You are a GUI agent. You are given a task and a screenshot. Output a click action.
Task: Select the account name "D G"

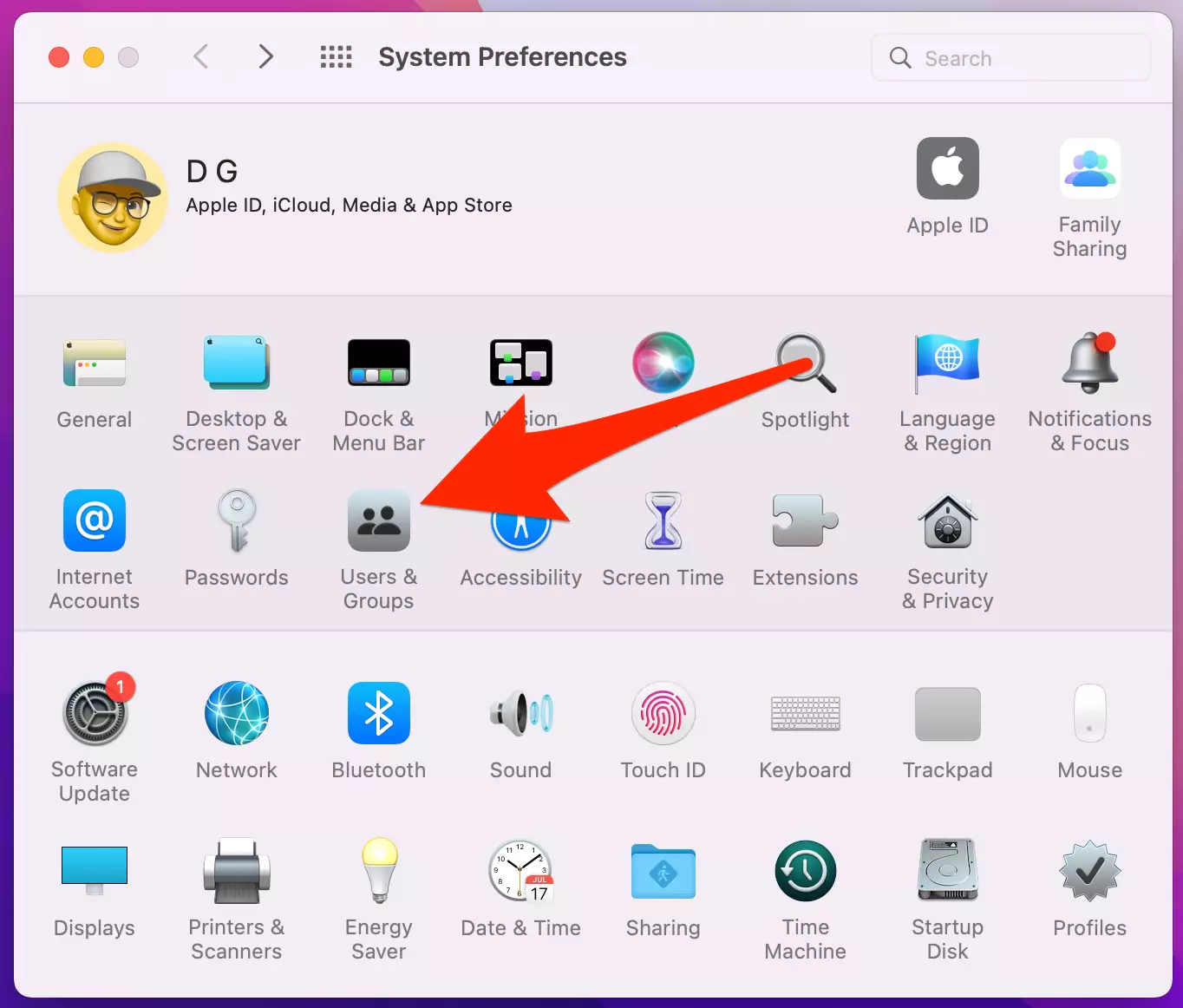pyautogui.click(x=212, y=172)
